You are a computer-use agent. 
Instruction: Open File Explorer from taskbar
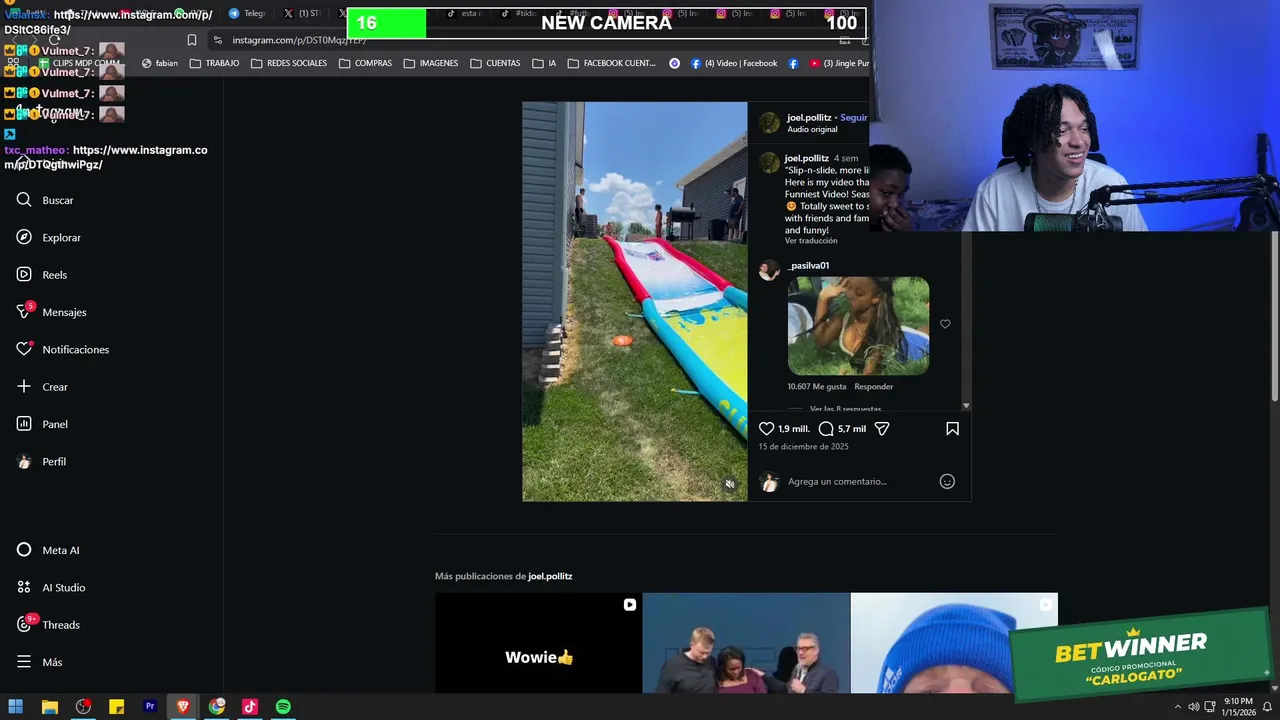[x=49, y=707]
